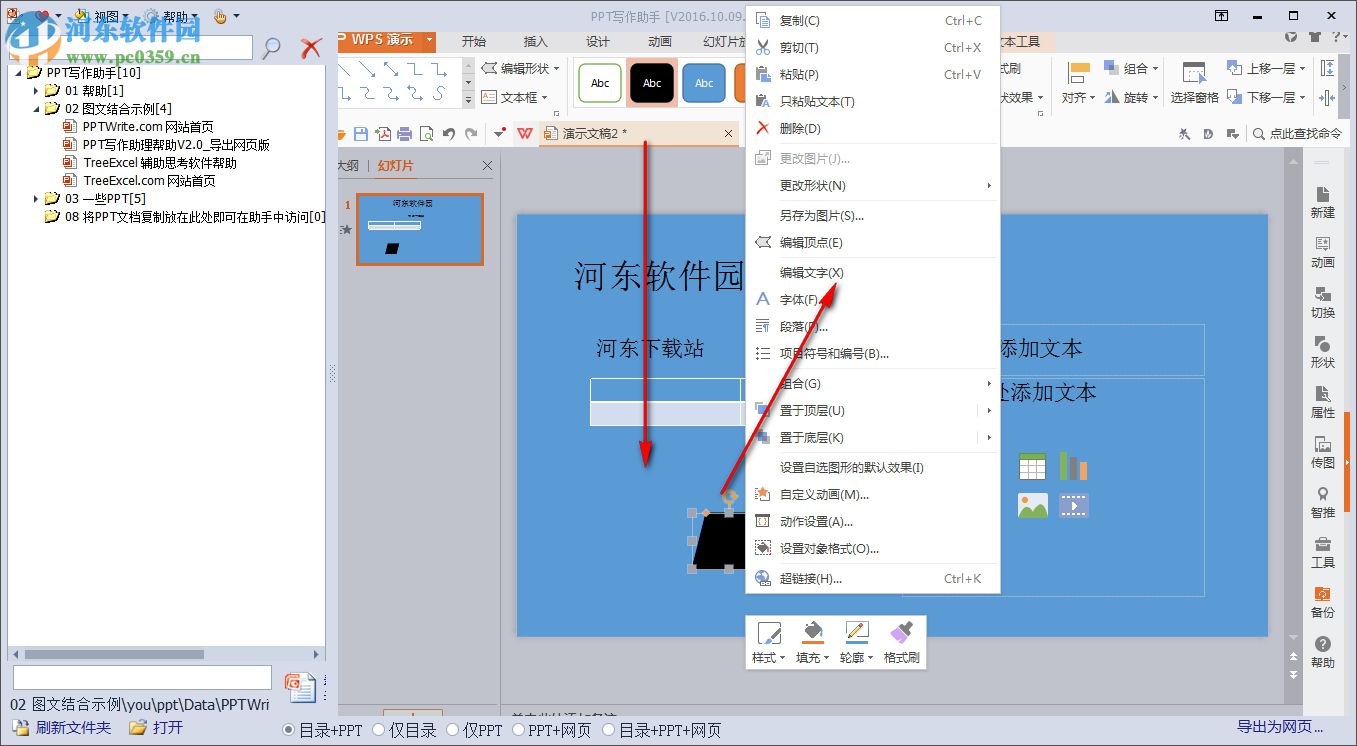Click the 刷新文件夹 link
This screenshot has width=1357, height=746.
(74, 728)
